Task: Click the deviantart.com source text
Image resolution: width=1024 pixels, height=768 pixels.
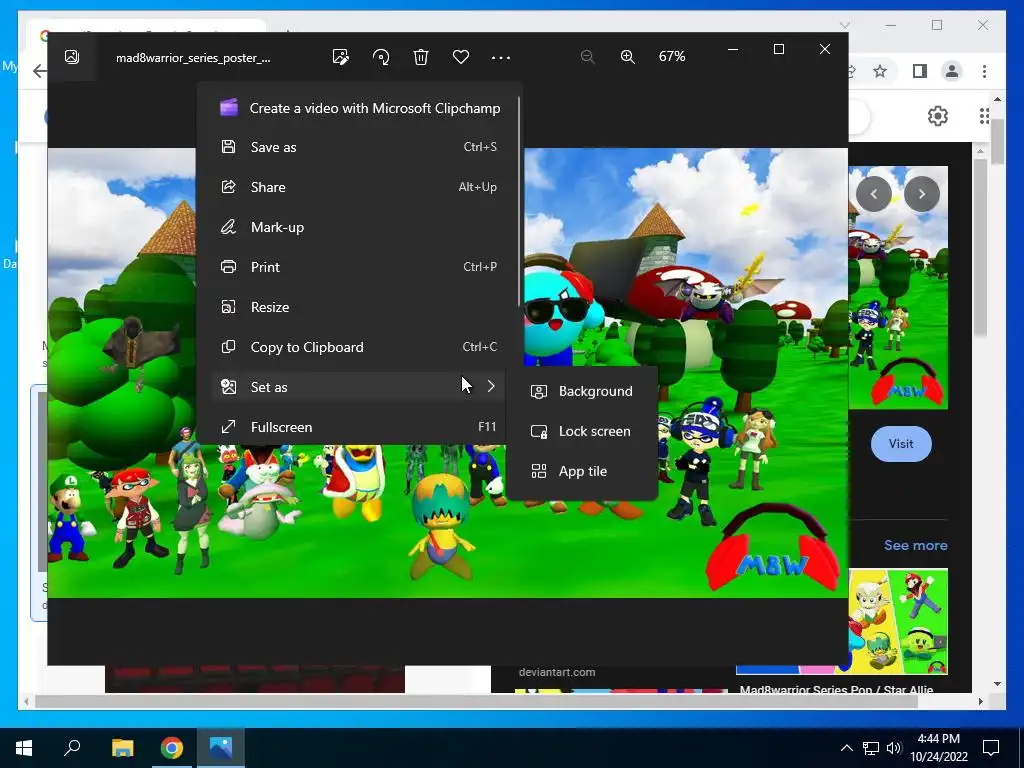Action: point(557,672)
